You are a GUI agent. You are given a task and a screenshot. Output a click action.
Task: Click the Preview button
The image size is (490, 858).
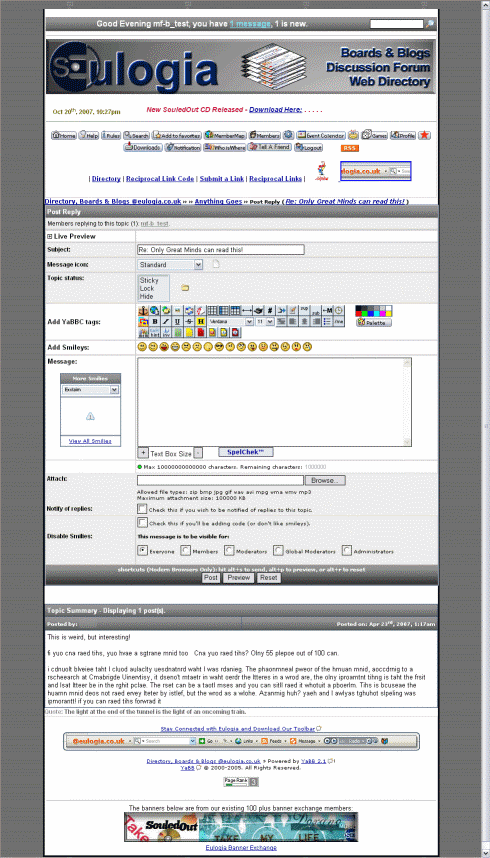pos(239,577)
